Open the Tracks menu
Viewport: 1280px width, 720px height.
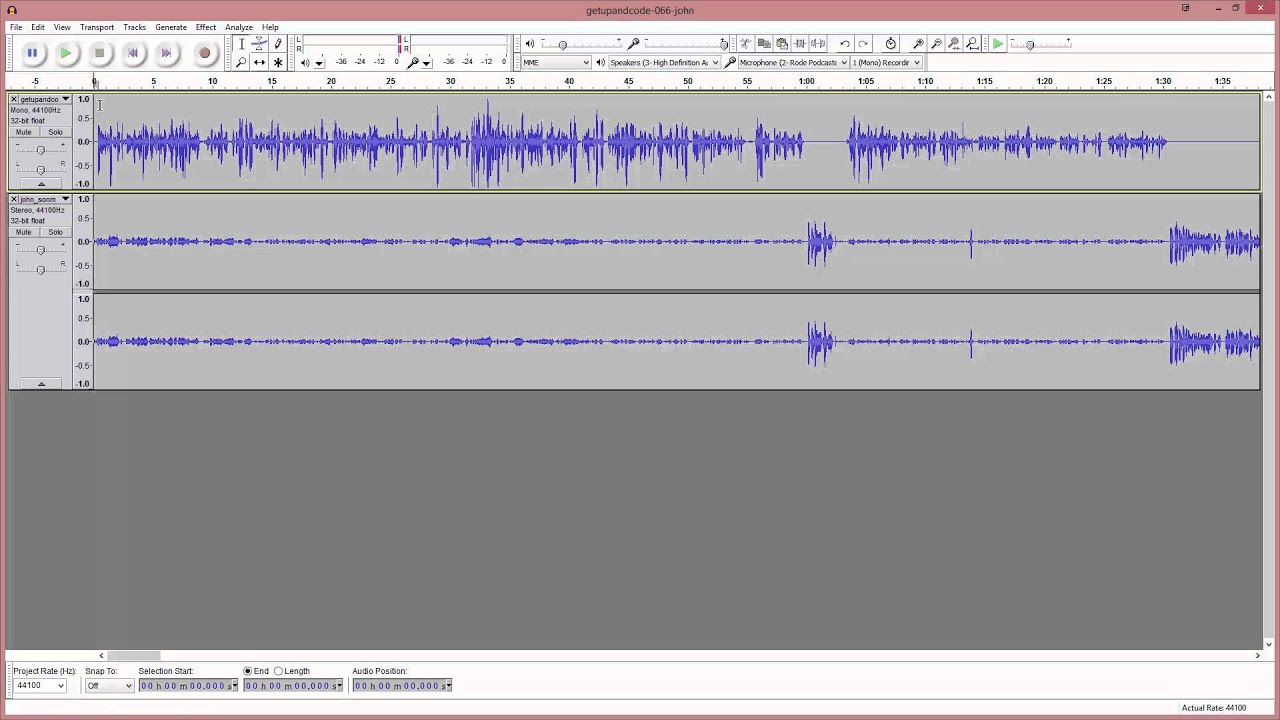pos(134,27)
